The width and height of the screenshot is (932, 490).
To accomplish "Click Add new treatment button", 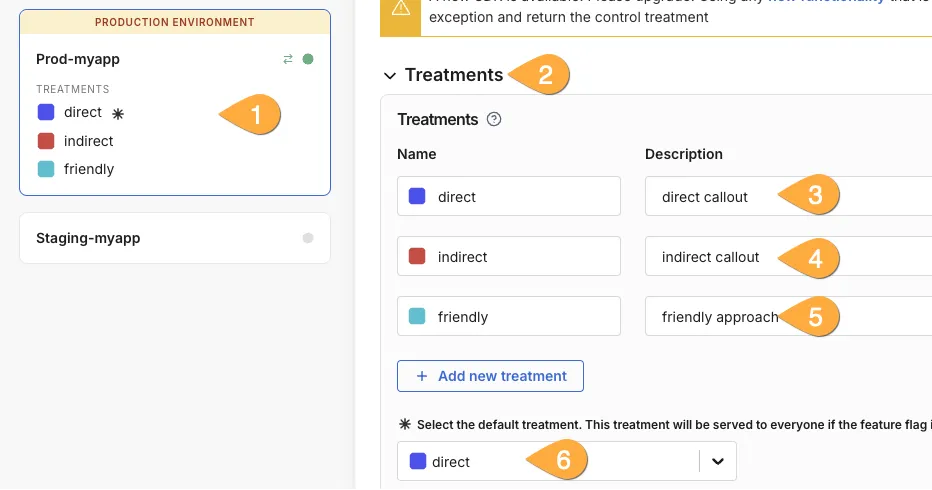I will 490,376.
